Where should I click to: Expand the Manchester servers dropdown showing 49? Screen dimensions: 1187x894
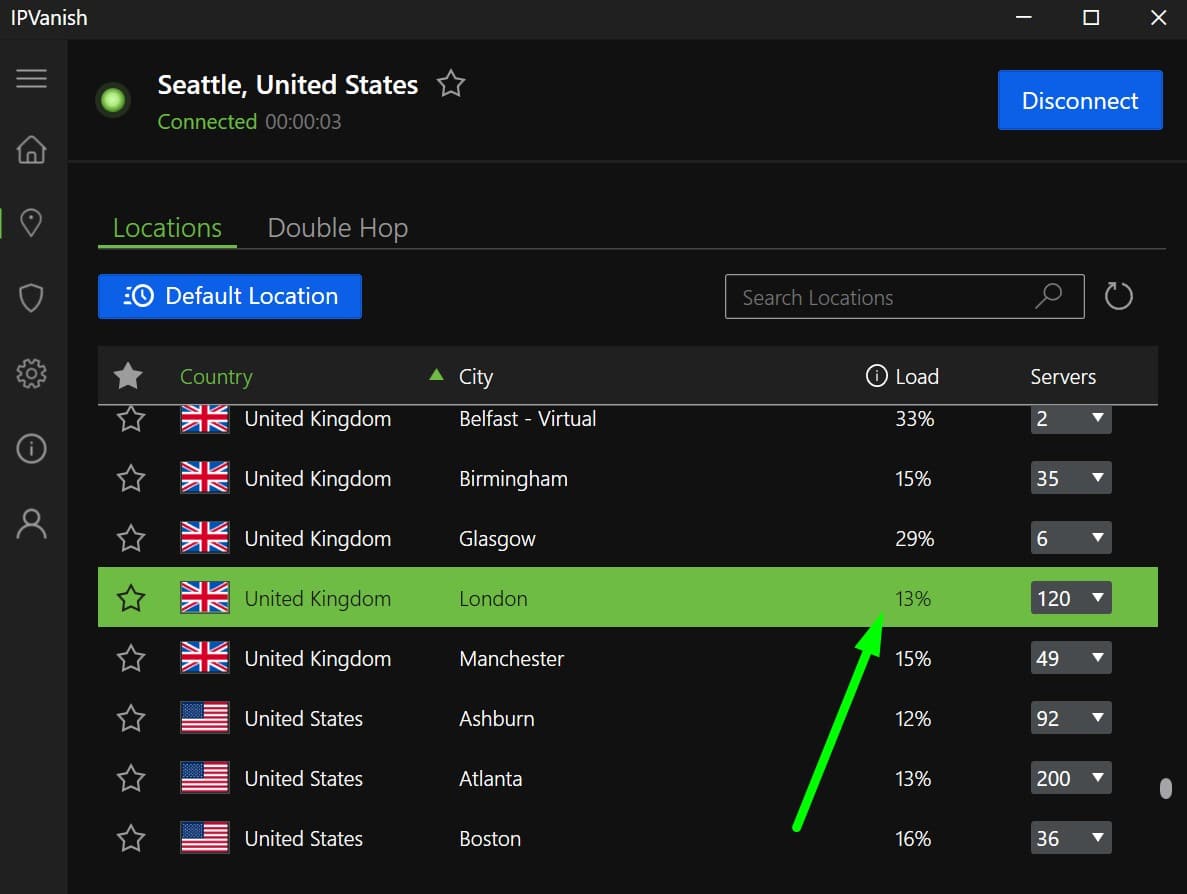(1070, 658)
